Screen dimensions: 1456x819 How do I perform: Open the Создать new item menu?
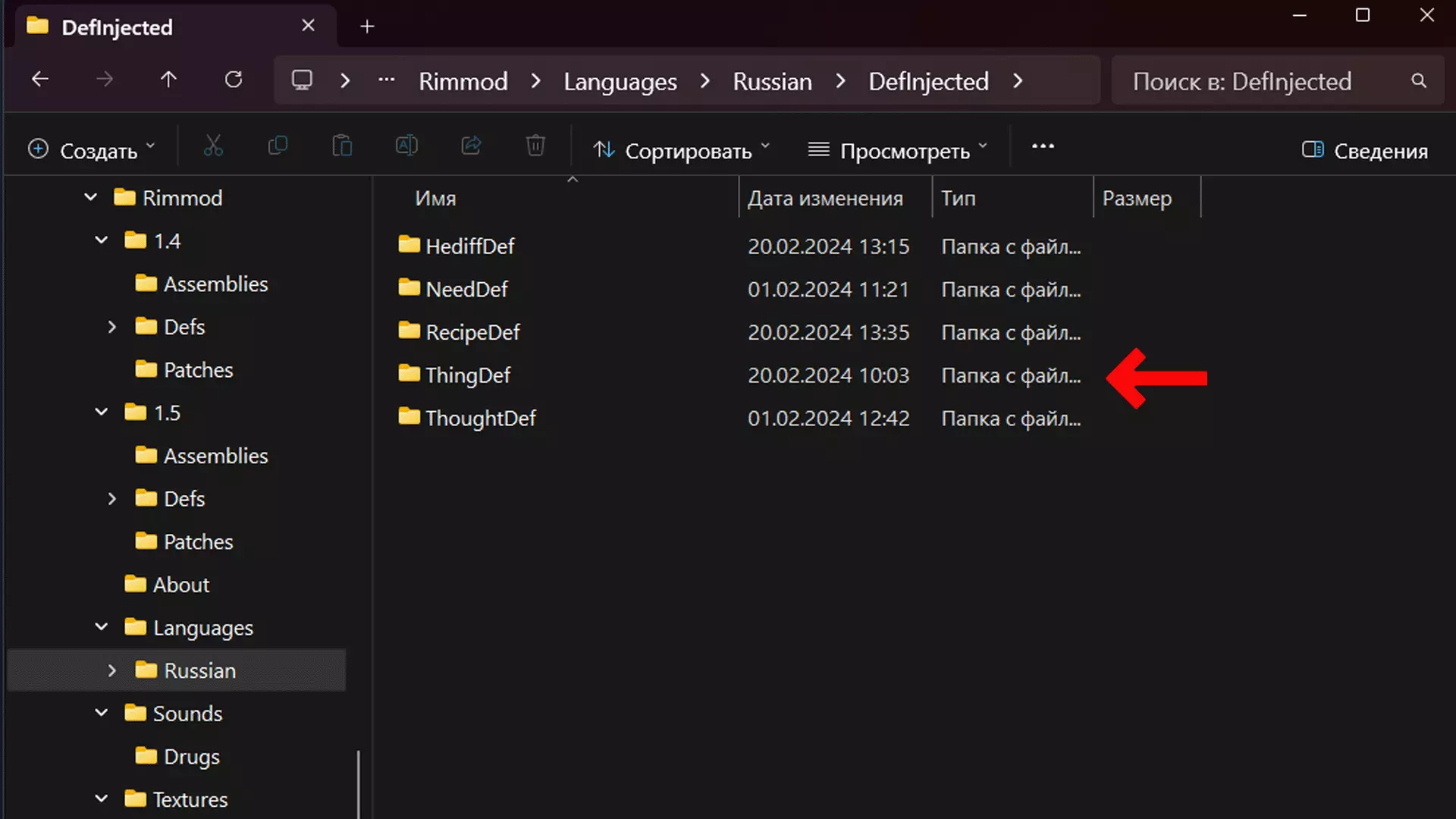(x=91, y=150)
